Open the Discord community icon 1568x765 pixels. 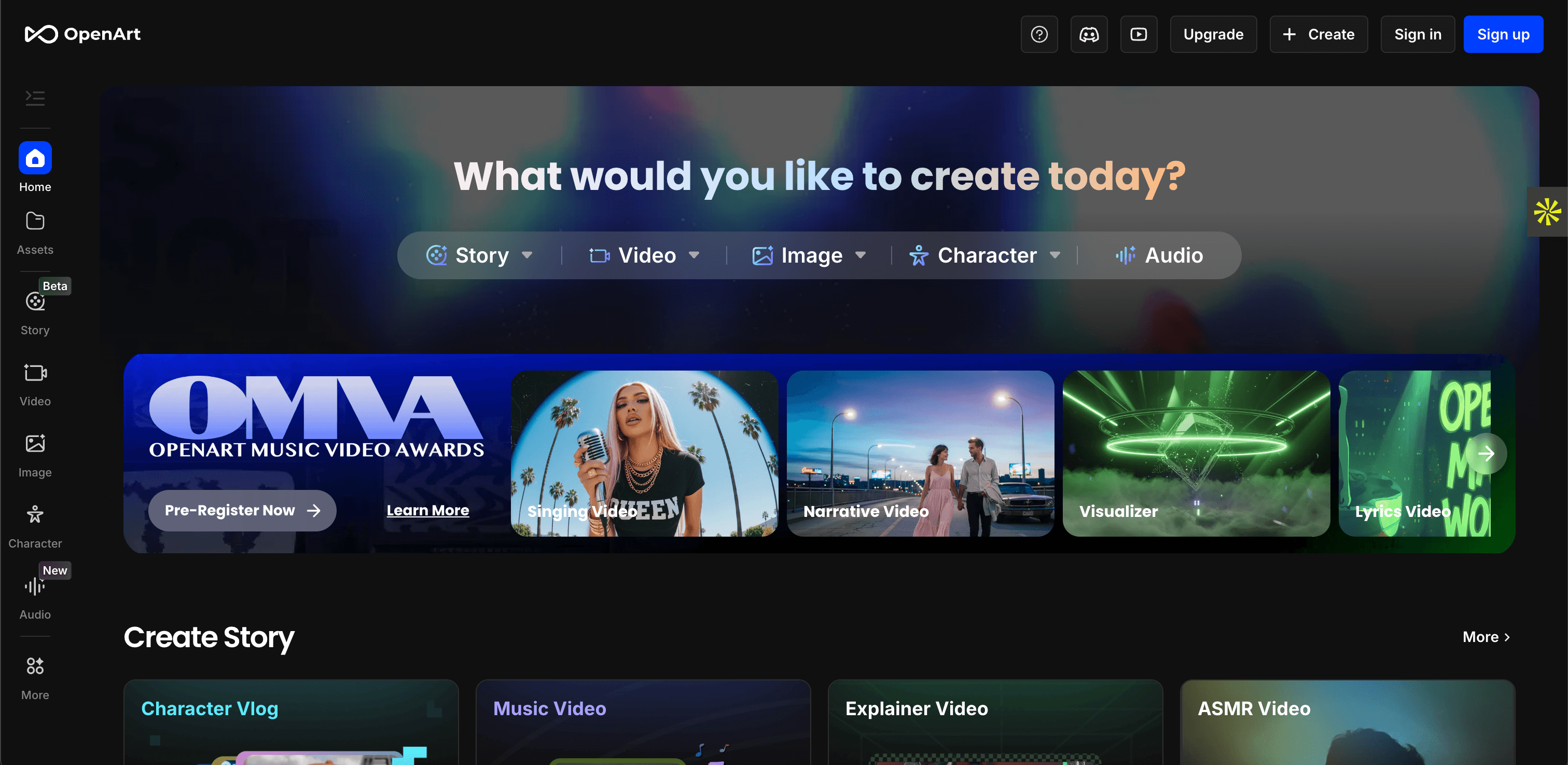pyautogui.click(x=1089, y=34)
